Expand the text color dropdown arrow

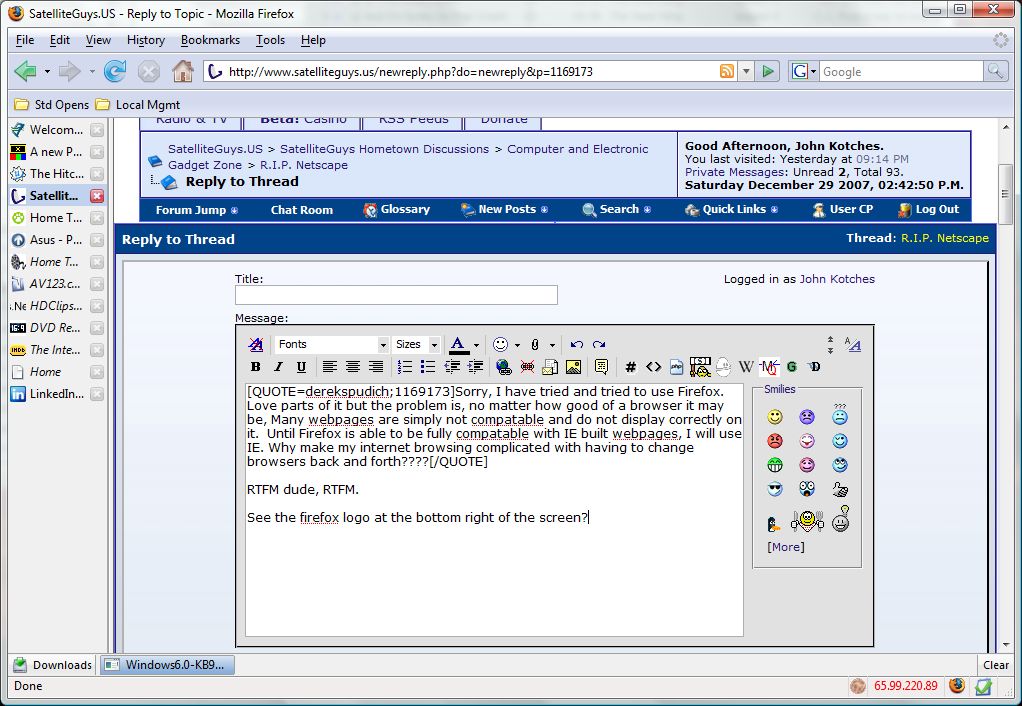click(x=476, y=345)
